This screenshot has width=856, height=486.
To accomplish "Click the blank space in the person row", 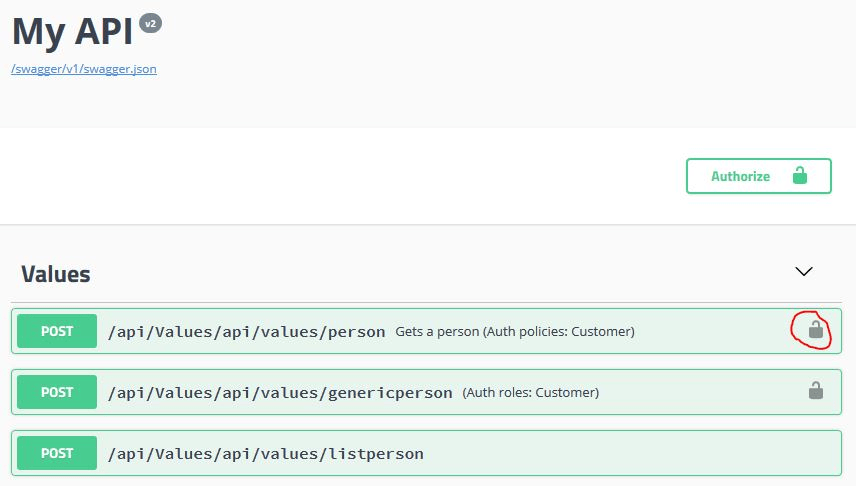I will click(x=712, y=331).
